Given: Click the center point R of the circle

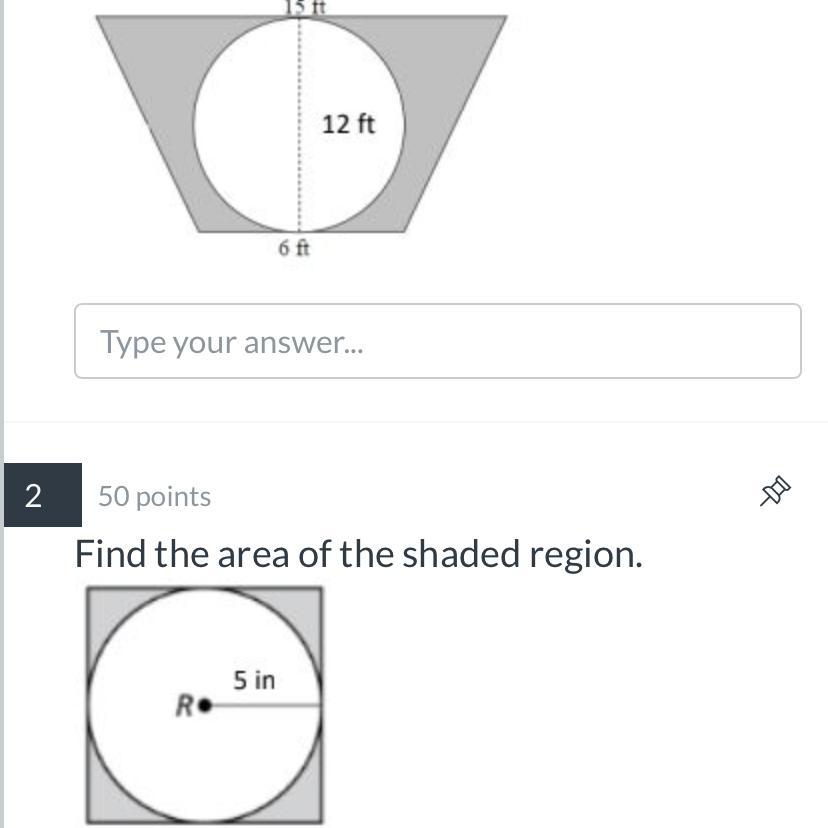Looking at the screenshot, I should pyautogui.click(x=205, y=705).
